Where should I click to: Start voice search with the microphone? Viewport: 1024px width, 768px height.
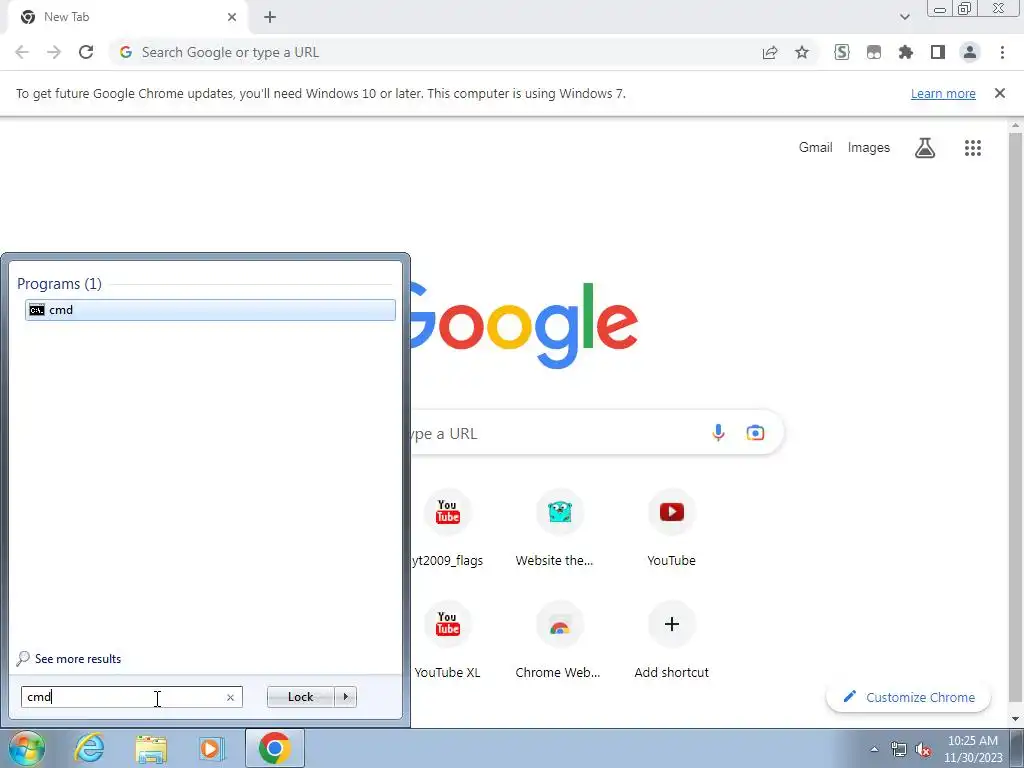(x=718, y=433)
